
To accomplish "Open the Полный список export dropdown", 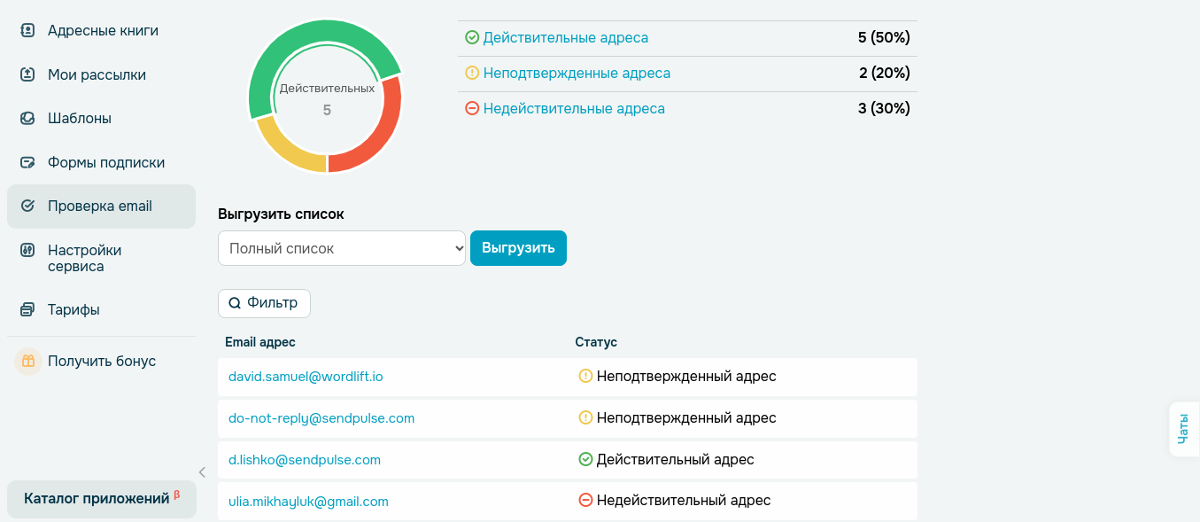I will (342, 248).
